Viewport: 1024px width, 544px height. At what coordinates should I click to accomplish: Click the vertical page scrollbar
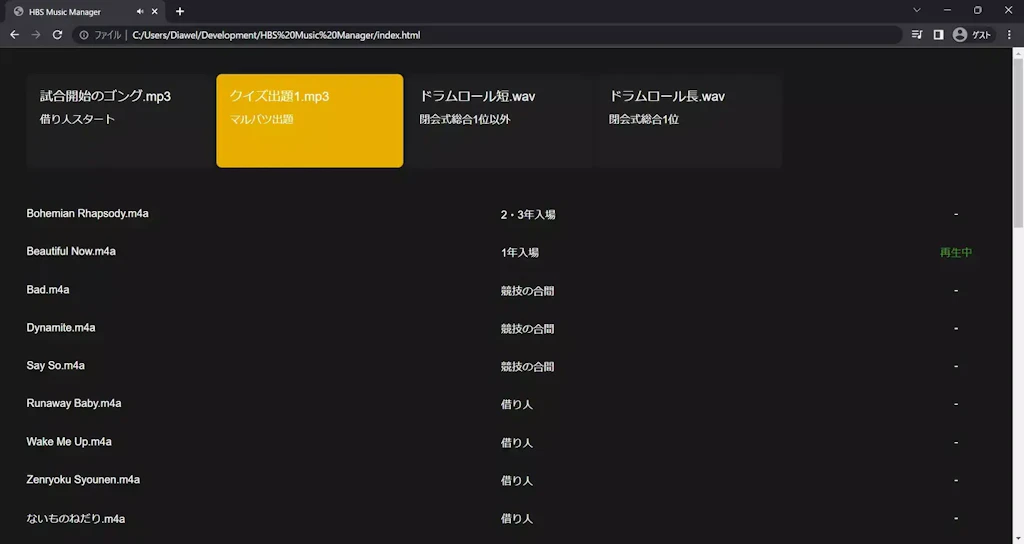click(1018, 142)
